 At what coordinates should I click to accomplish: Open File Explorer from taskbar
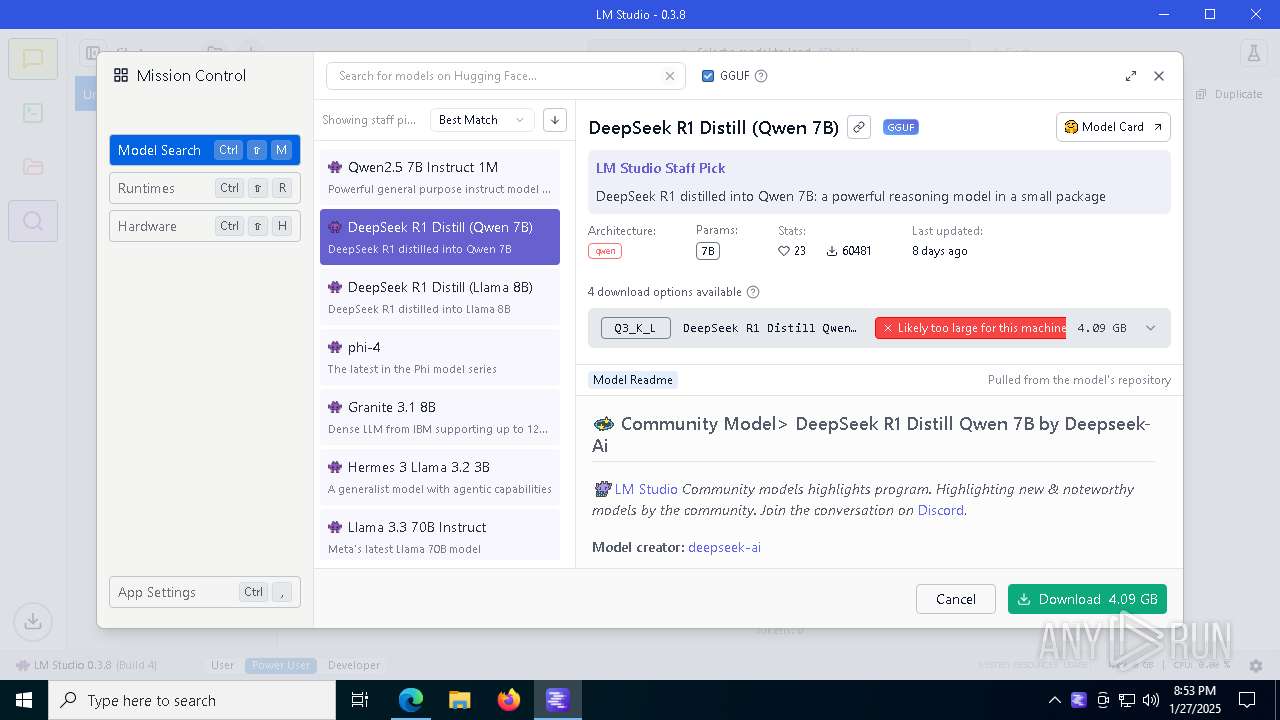tap(460, 700)
